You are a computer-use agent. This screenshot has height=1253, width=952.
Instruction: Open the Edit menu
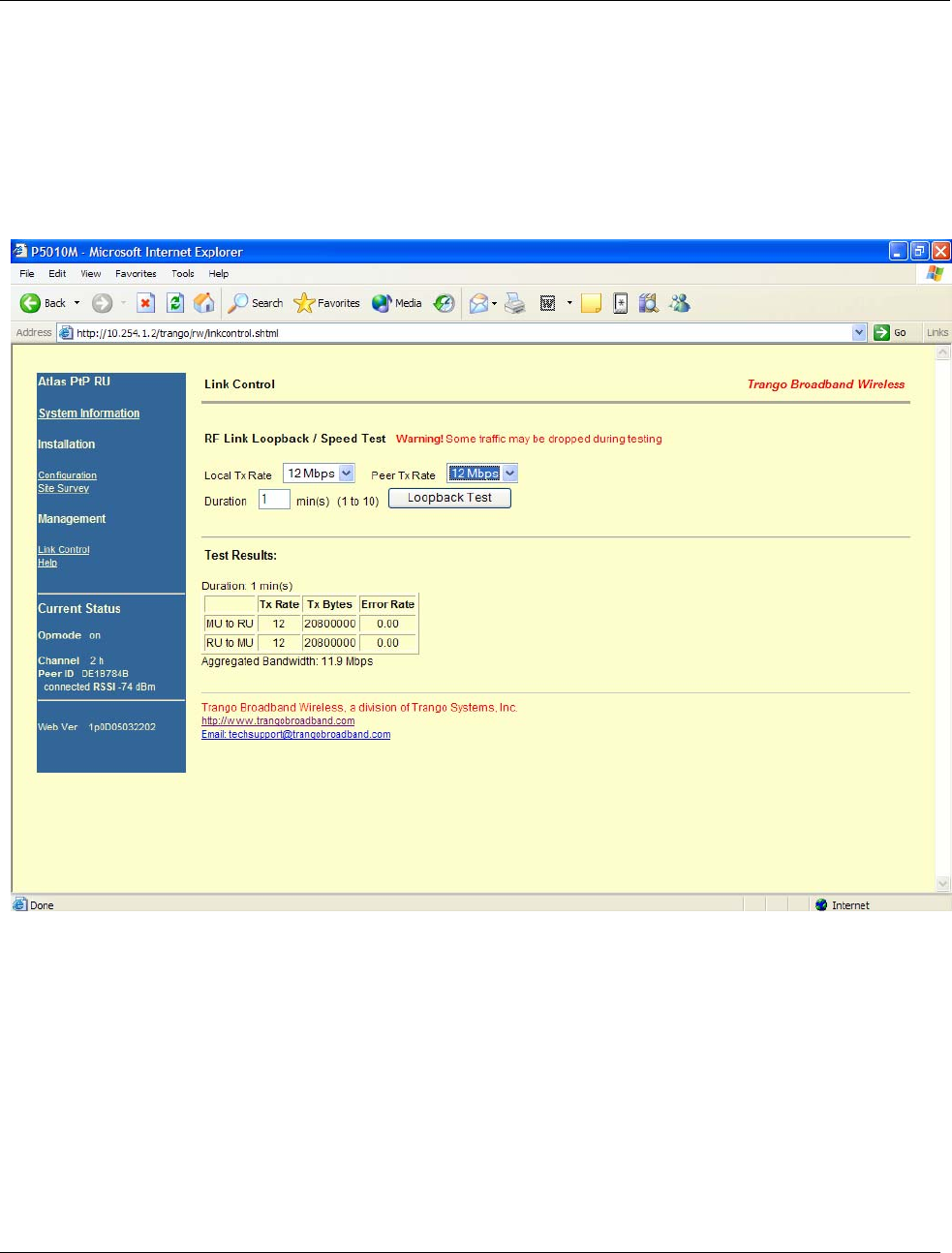coord(58,274)
